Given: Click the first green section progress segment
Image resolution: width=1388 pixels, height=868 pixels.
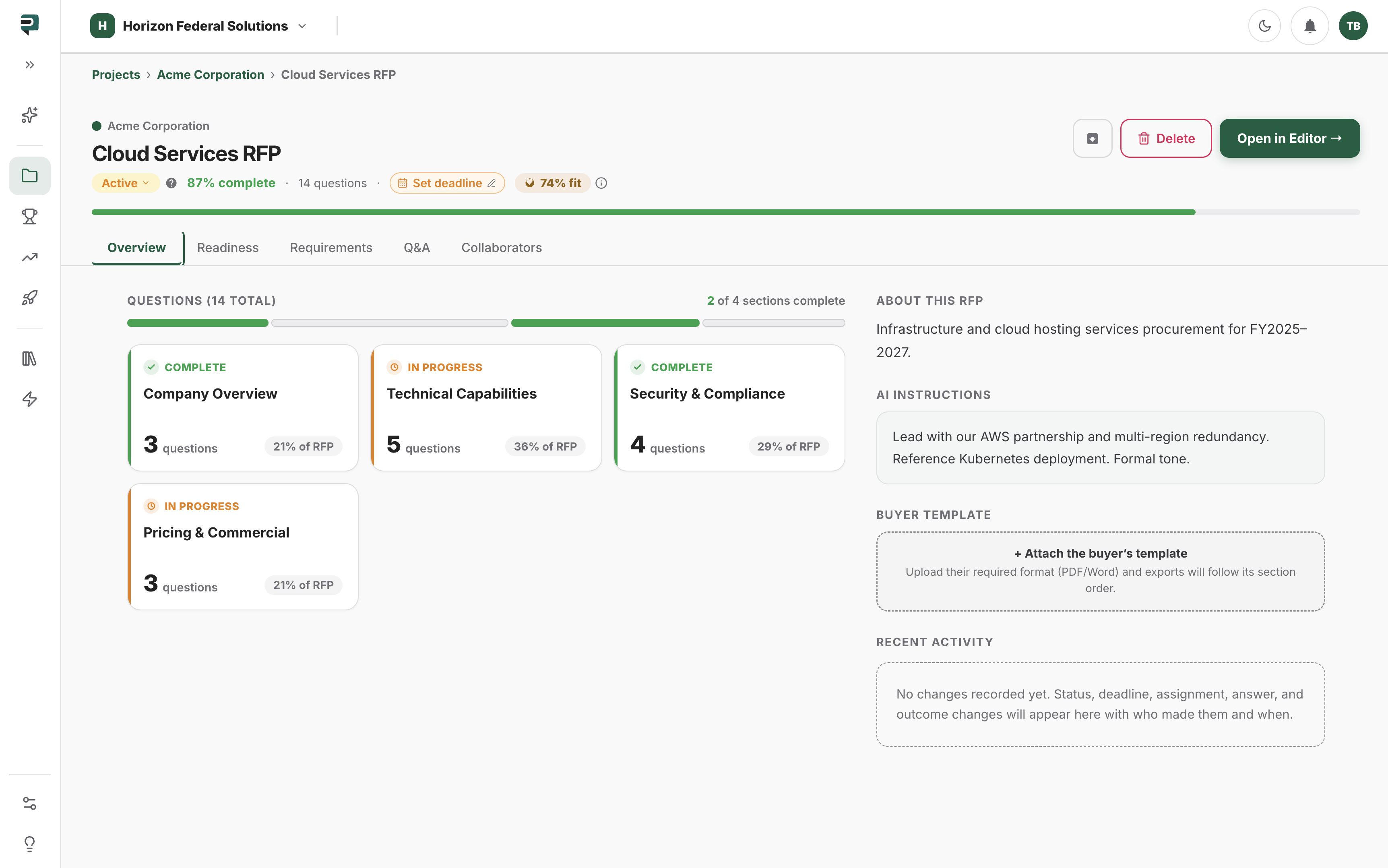Looking at the screenshot, I should [x=198, y=323].
